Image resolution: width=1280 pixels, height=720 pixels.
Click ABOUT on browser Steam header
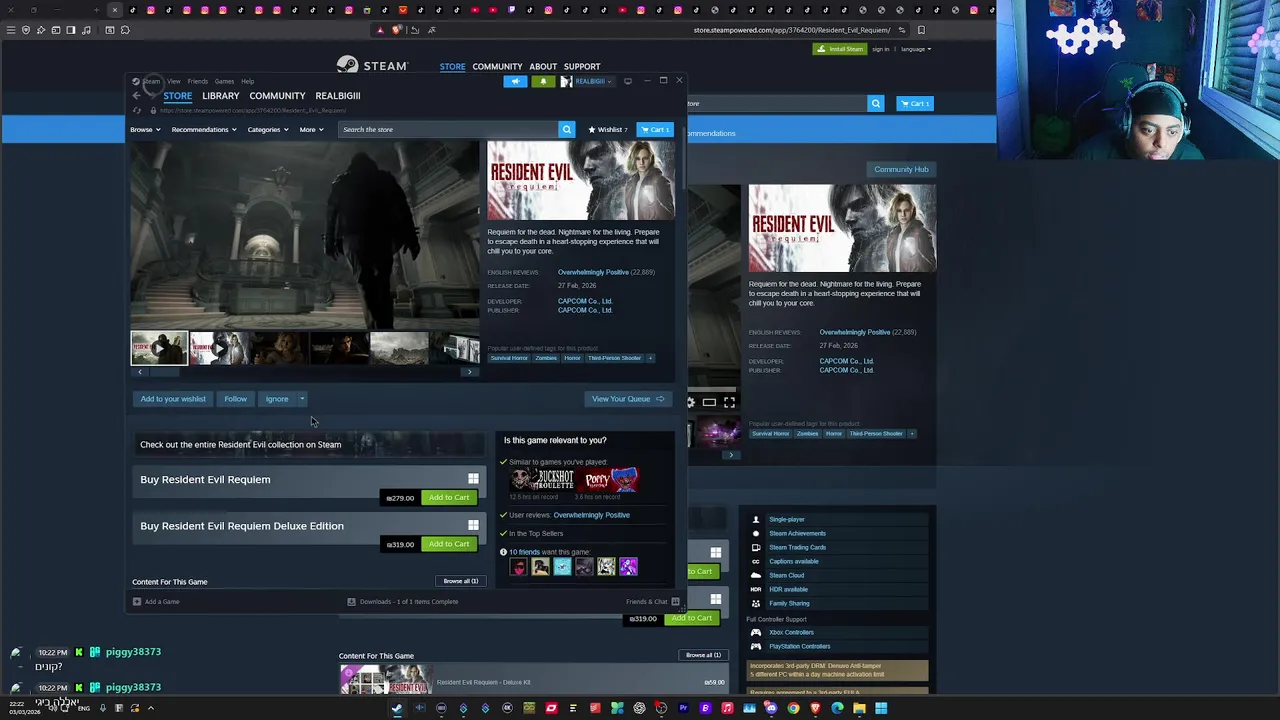coord(543,67)
